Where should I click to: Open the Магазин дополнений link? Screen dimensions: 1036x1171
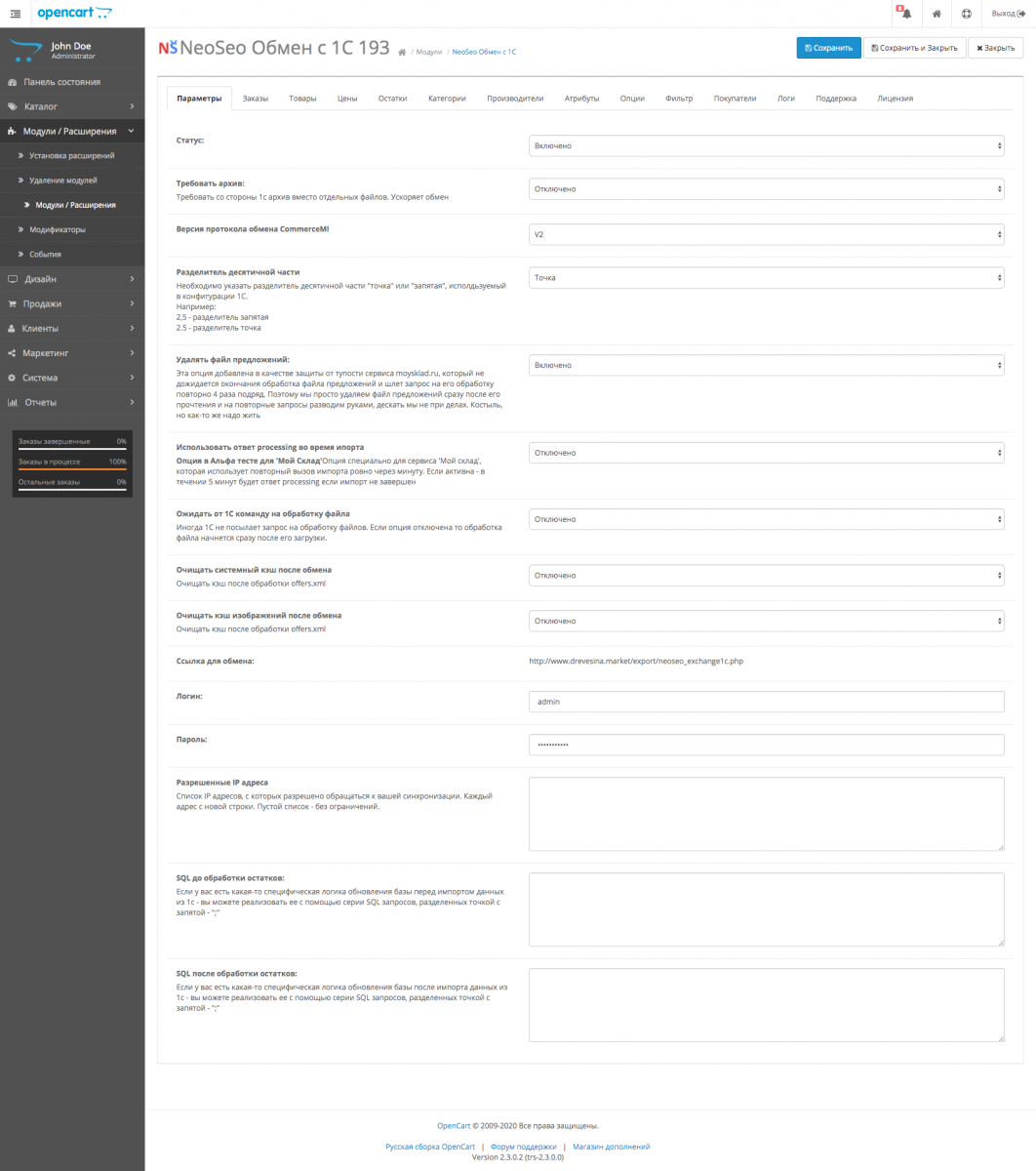click(x=612, y=1147)
